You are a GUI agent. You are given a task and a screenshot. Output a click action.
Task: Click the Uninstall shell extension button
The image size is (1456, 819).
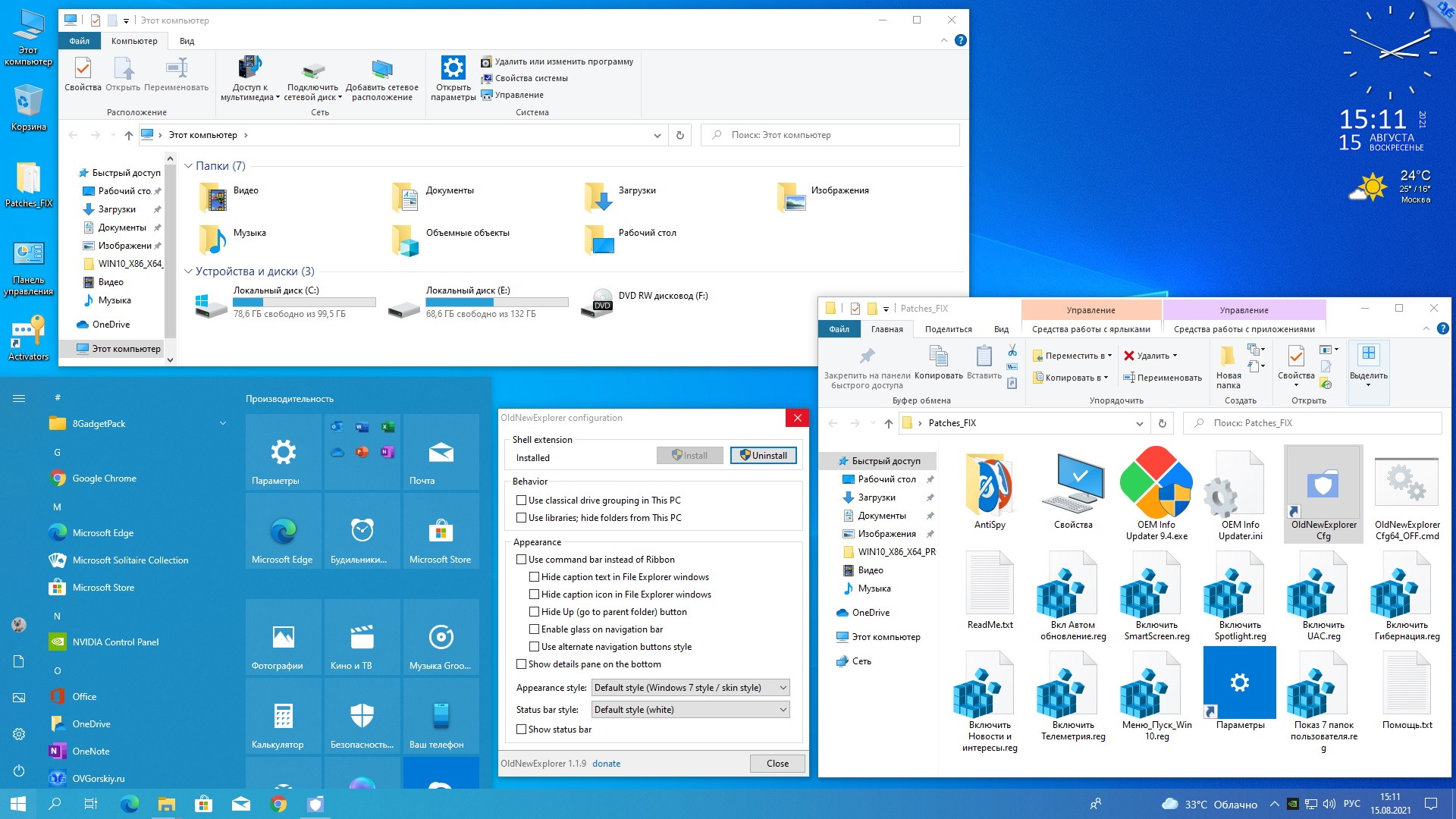point(763,456)
